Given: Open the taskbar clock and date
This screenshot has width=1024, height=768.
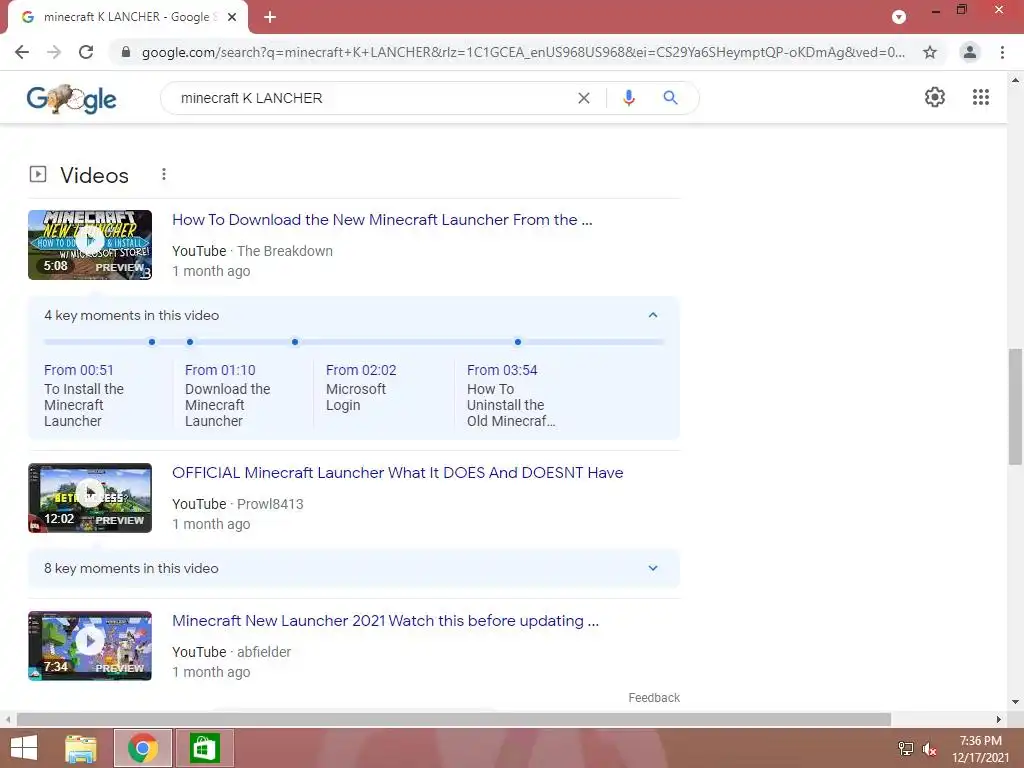Looking at the screenshot, I should [x=981, y=749].
